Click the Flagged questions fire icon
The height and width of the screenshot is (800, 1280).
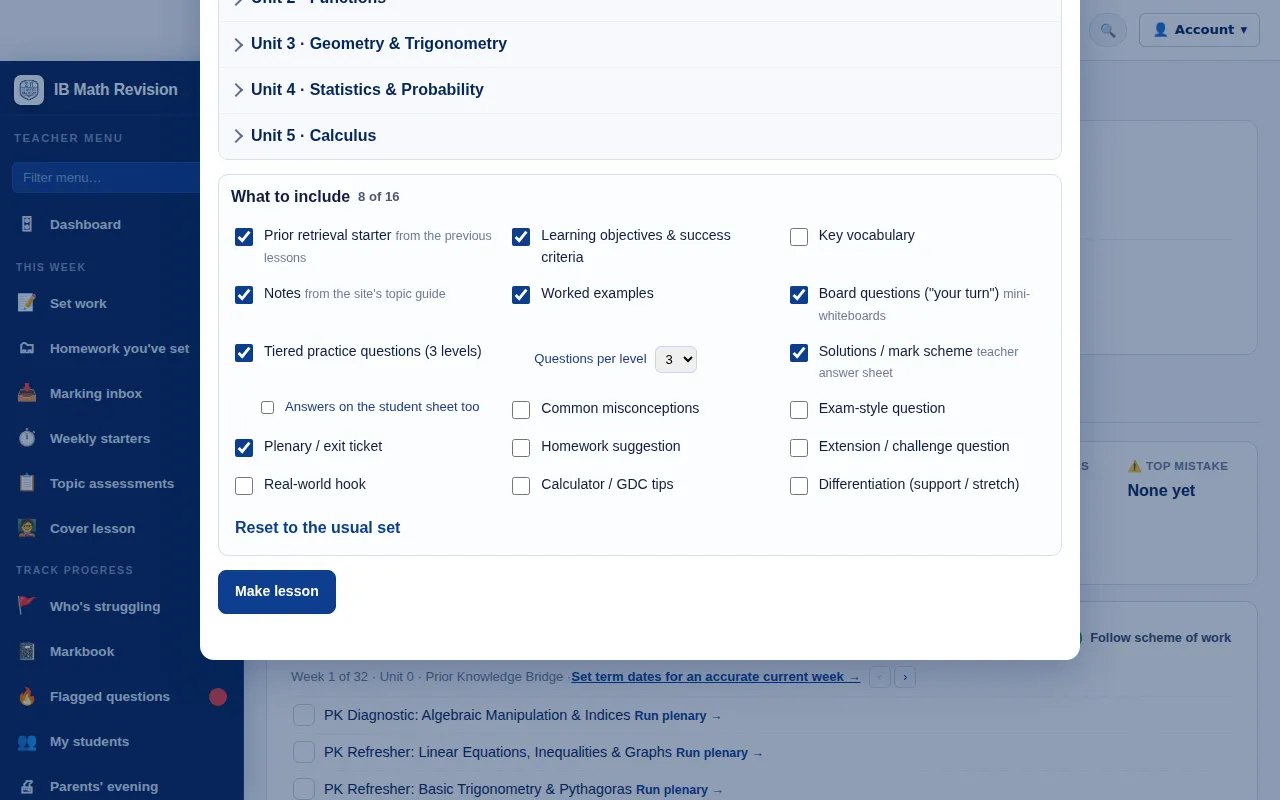point(27,696)
